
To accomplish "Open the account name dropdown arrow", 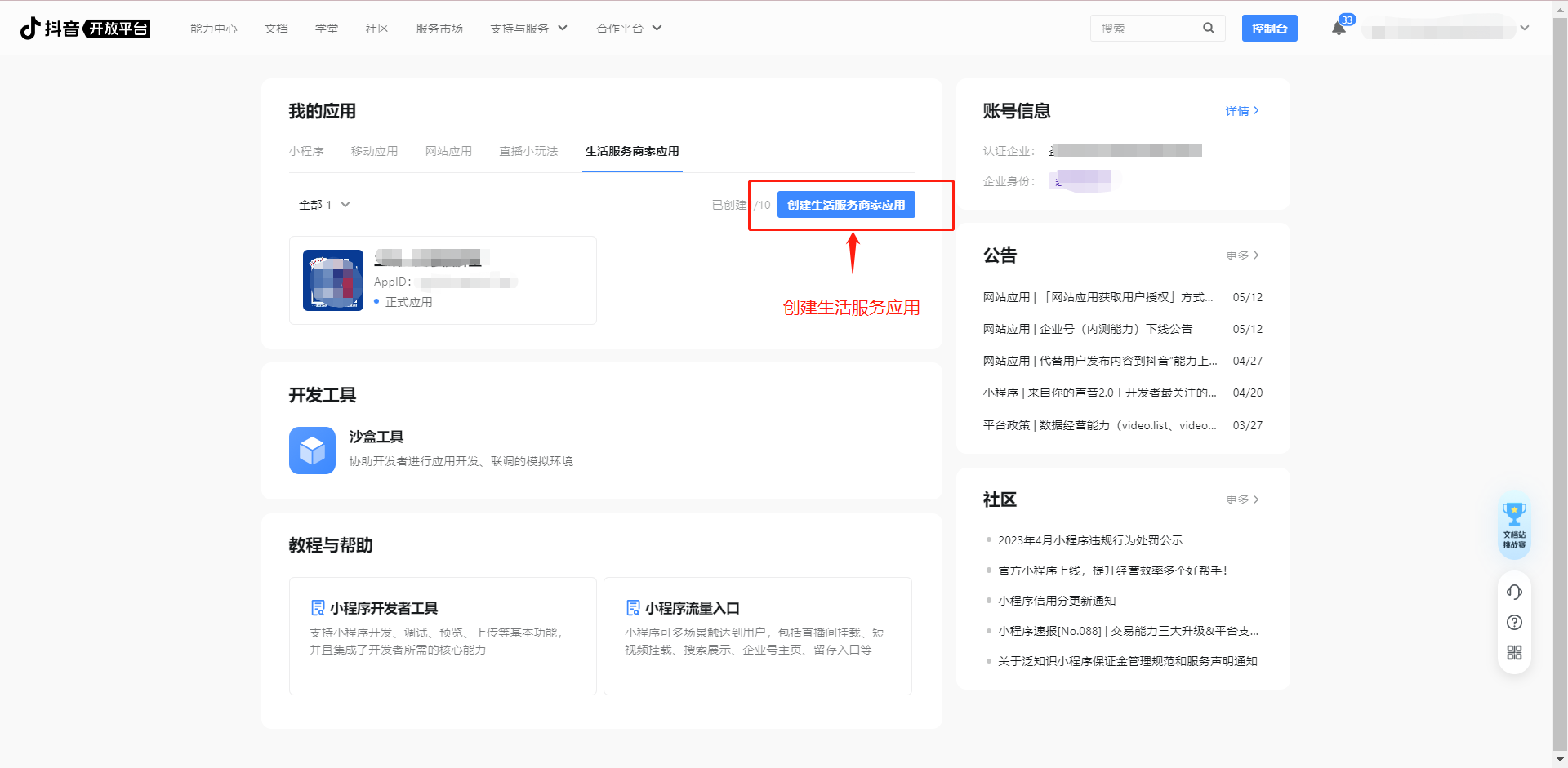I will [1524, 28].
